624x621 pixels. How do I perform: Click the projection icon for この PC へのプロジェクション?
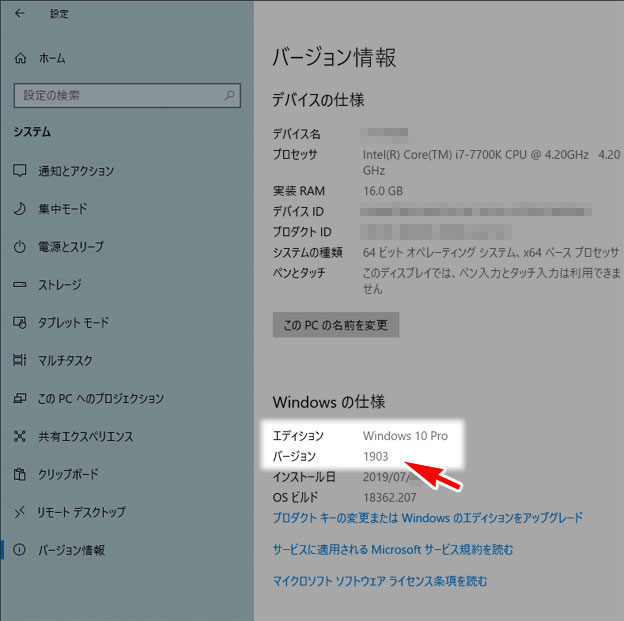point(20,398)
